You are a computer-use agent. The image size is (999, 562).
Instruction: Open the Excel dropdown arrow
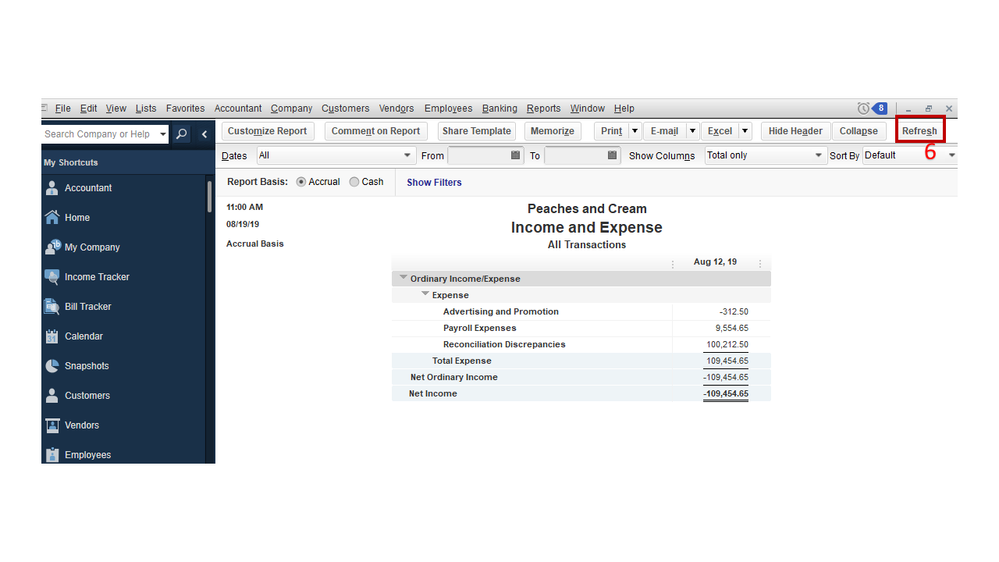[745, 131]
